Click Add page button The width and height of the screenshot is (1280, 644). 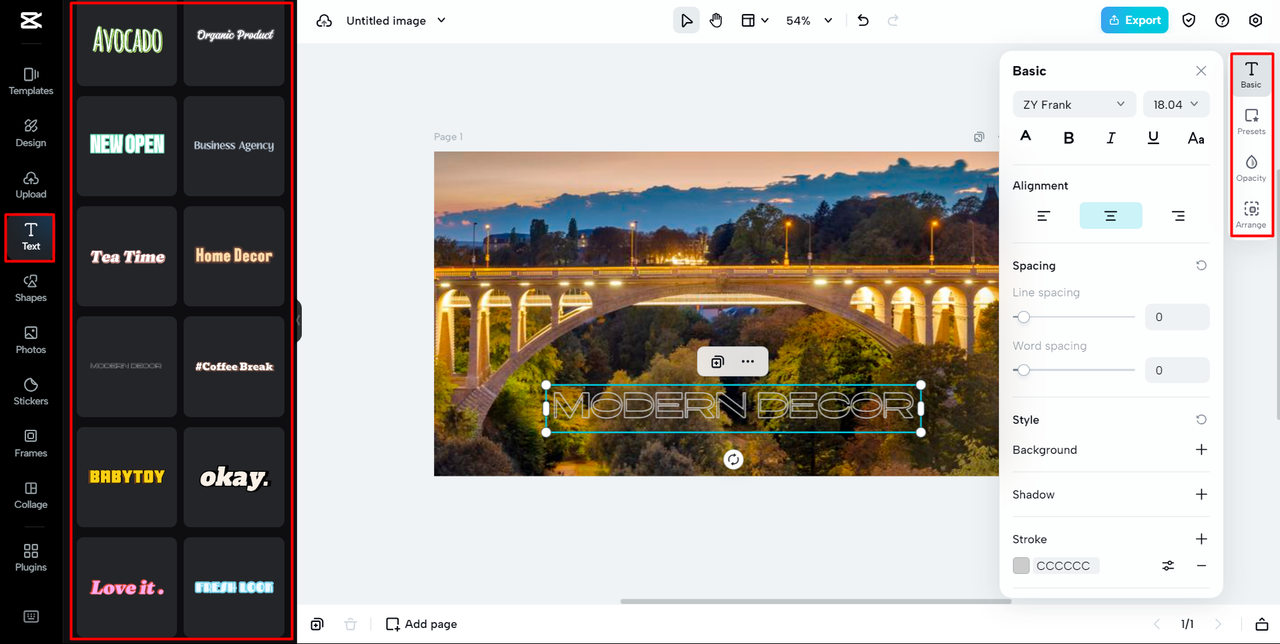click(x=422, y=624)
